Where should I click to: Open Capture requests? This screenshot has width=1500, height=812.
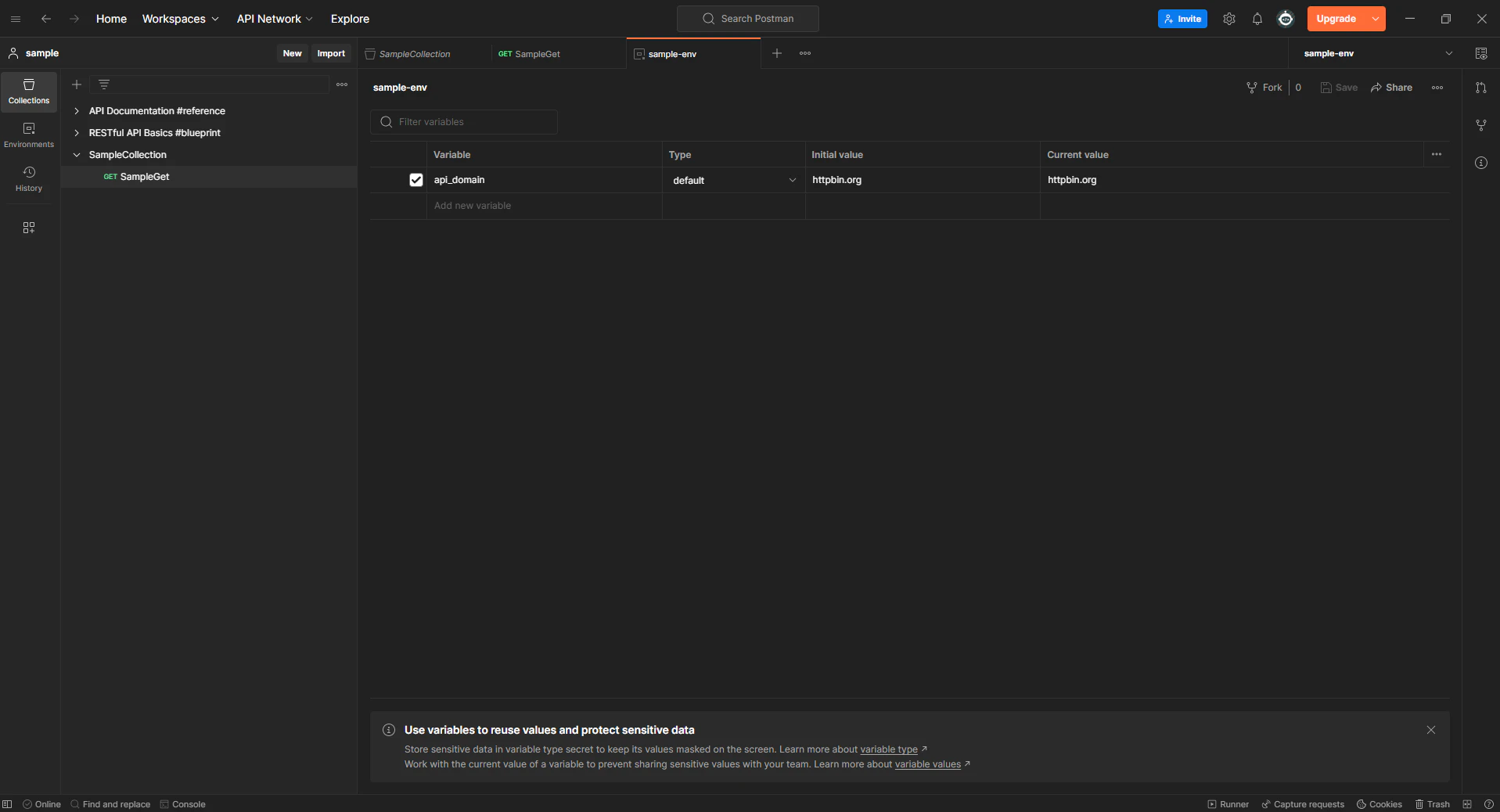pyautogui.click(x=1303, y=804)
